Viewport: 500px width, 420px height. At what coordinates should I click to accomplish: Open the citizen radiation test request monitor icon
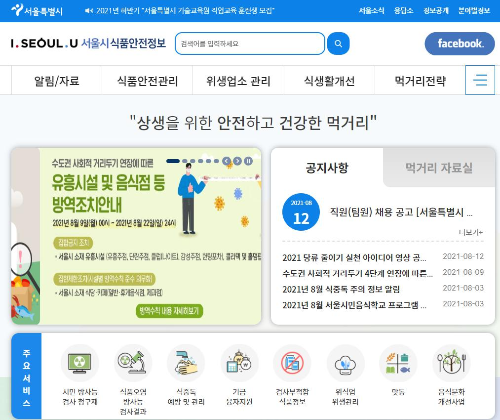tap(79, 363)
